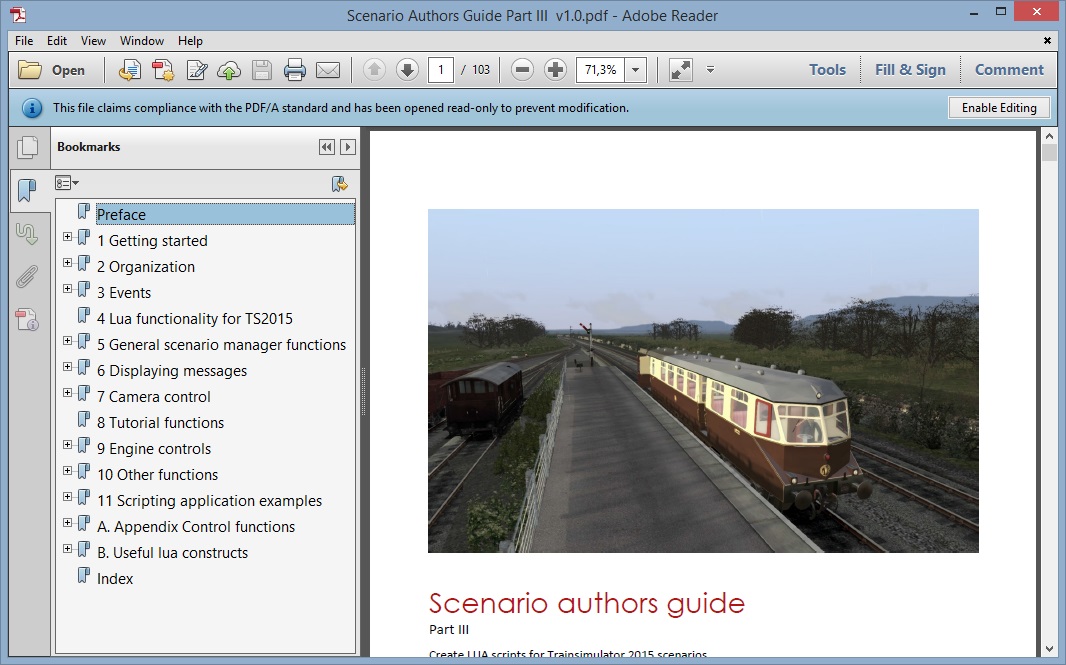This screenshot has height=665, width=1066.
Task: Open the toolbar customization dropdown arrow
Action: tap(710, 69)
